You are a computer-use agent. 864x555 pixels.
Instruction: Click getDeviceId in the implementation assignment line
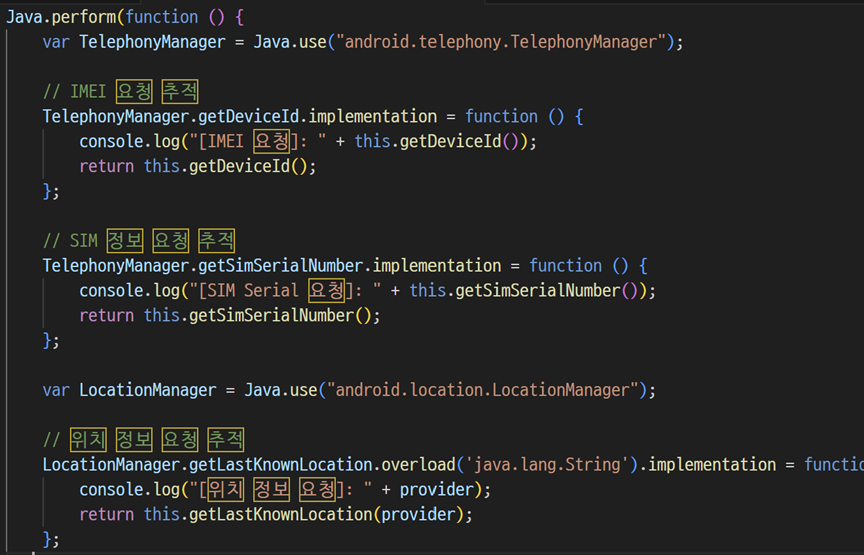point(244,117)
